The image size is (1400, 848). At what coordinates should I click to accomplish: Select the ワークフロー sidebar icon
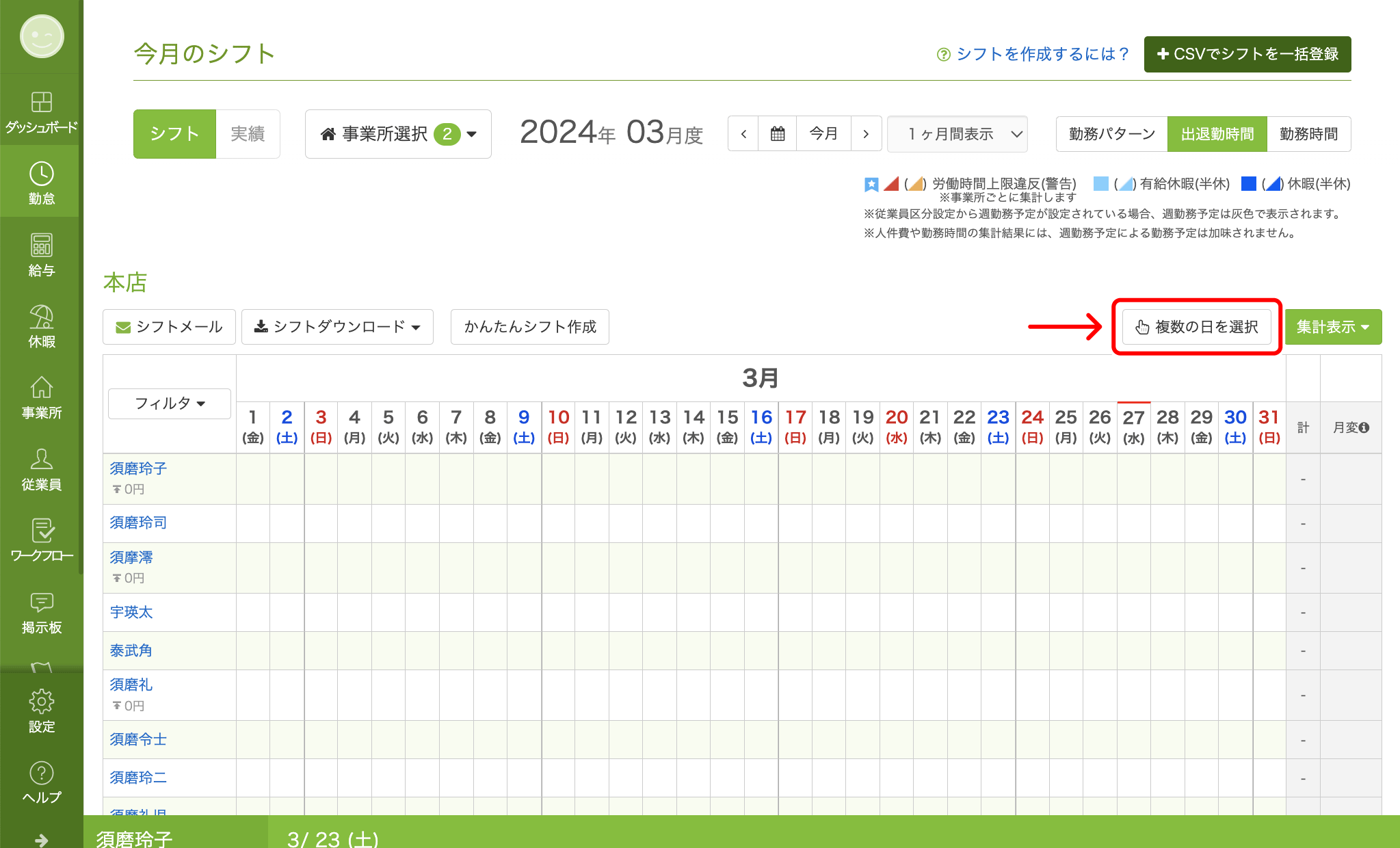[42, 540]
